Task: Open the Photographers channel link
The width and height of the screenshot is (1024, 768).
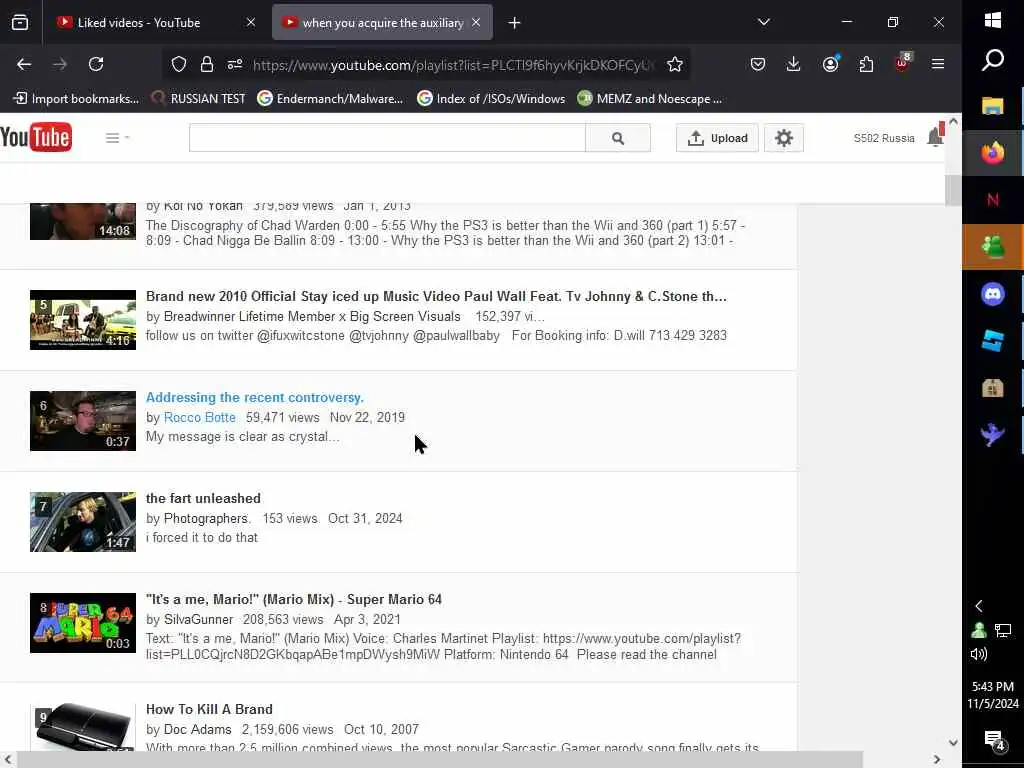Action: (x=206, y=519)
